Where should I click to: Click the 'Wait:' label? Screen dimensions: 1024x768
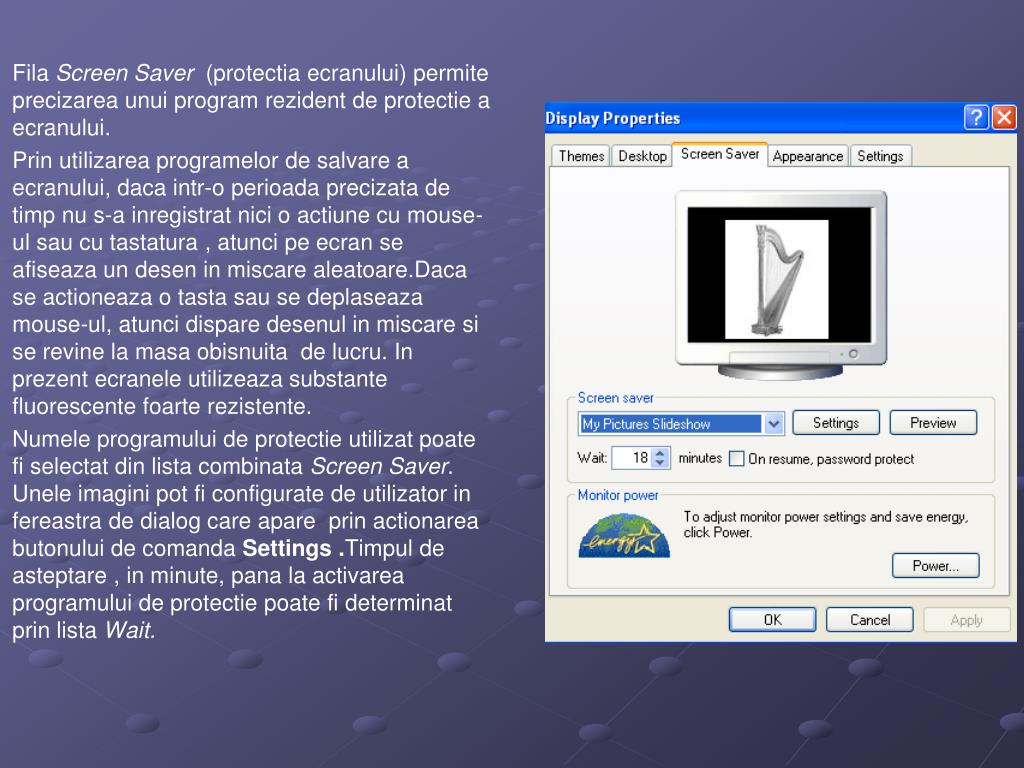592,458
